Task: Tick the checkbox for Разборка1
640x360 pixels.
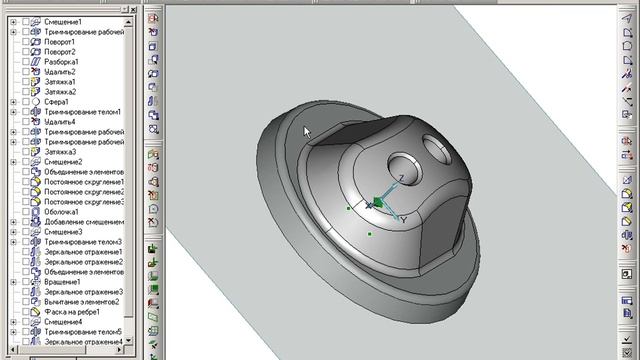Action: coord(26,62)
